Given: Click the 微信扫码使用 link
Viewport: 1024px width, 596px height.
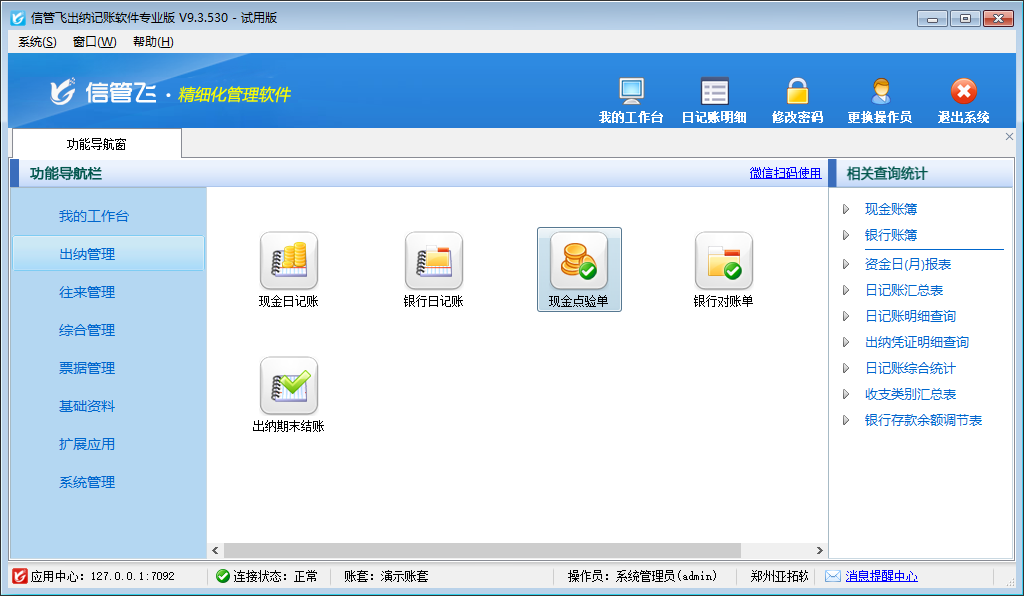Looking at the screenshot, I should click(785, 173).
